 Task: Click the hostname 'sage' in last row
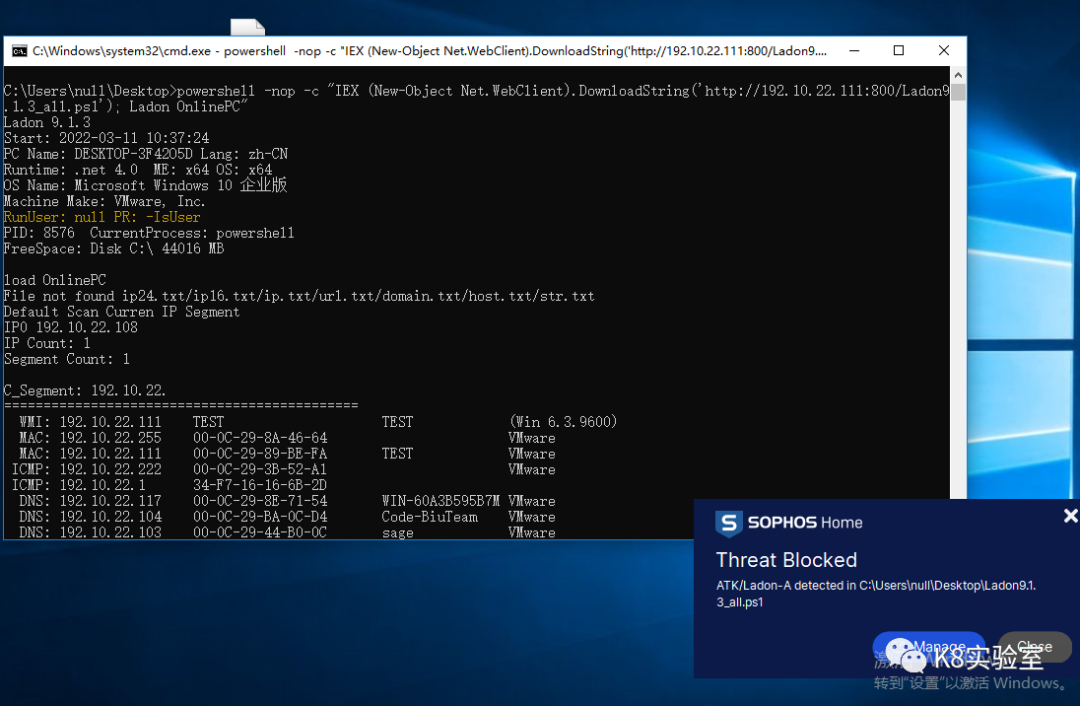point(398,533)
